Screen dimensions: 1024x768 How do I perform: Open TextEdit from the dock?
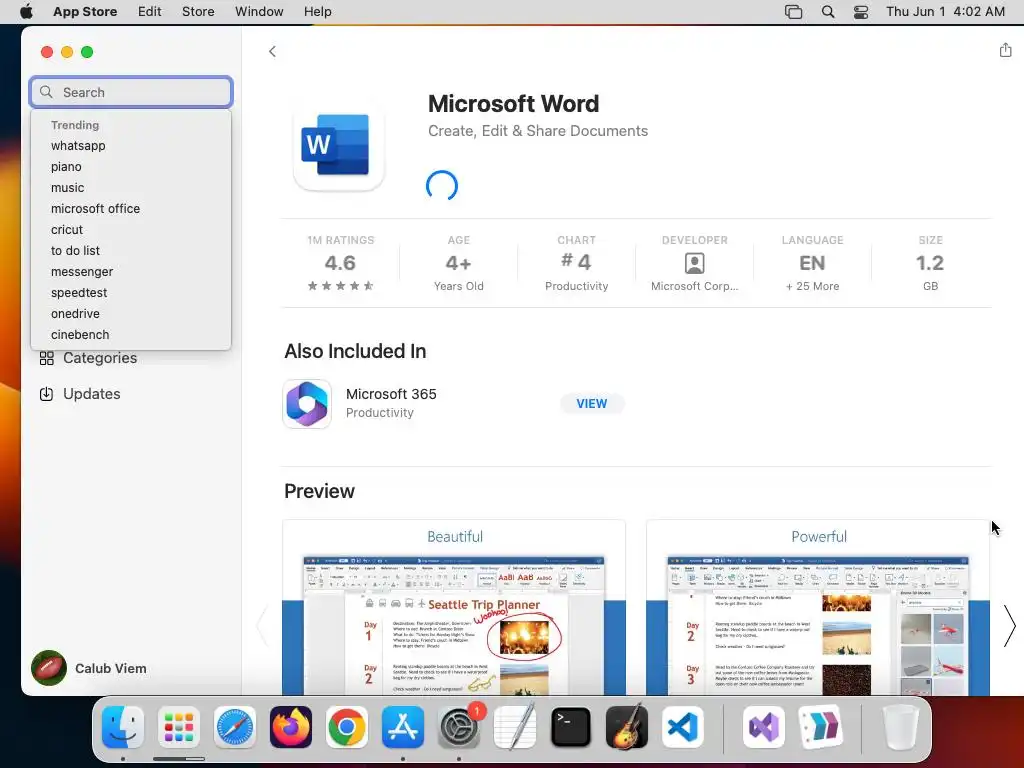pyautogui.click(x=515, y=727)
